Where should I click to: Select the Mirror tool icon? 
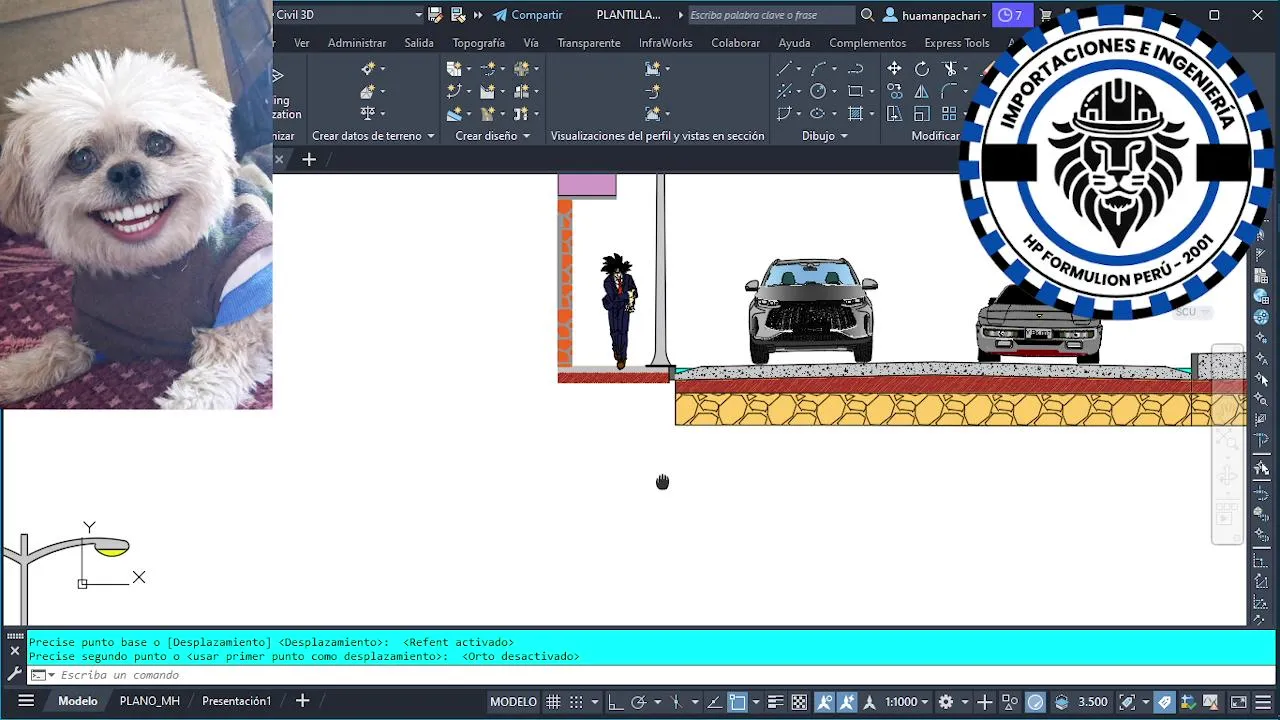click(922, 91)
